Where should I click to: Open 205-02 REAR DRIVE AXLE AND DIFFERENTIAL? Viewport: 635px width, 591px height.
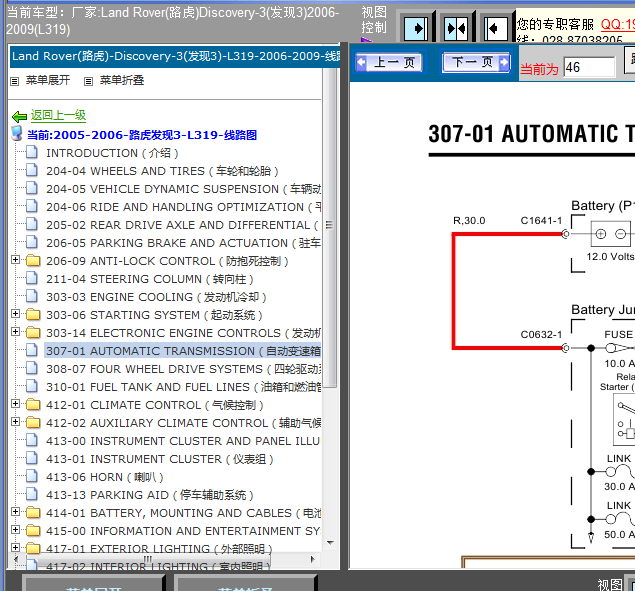click(x=182, y=225)
